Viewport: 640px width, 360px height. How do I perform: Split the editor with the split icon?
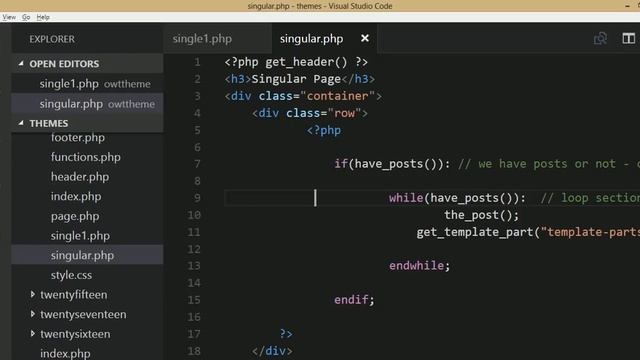[629, 38]
